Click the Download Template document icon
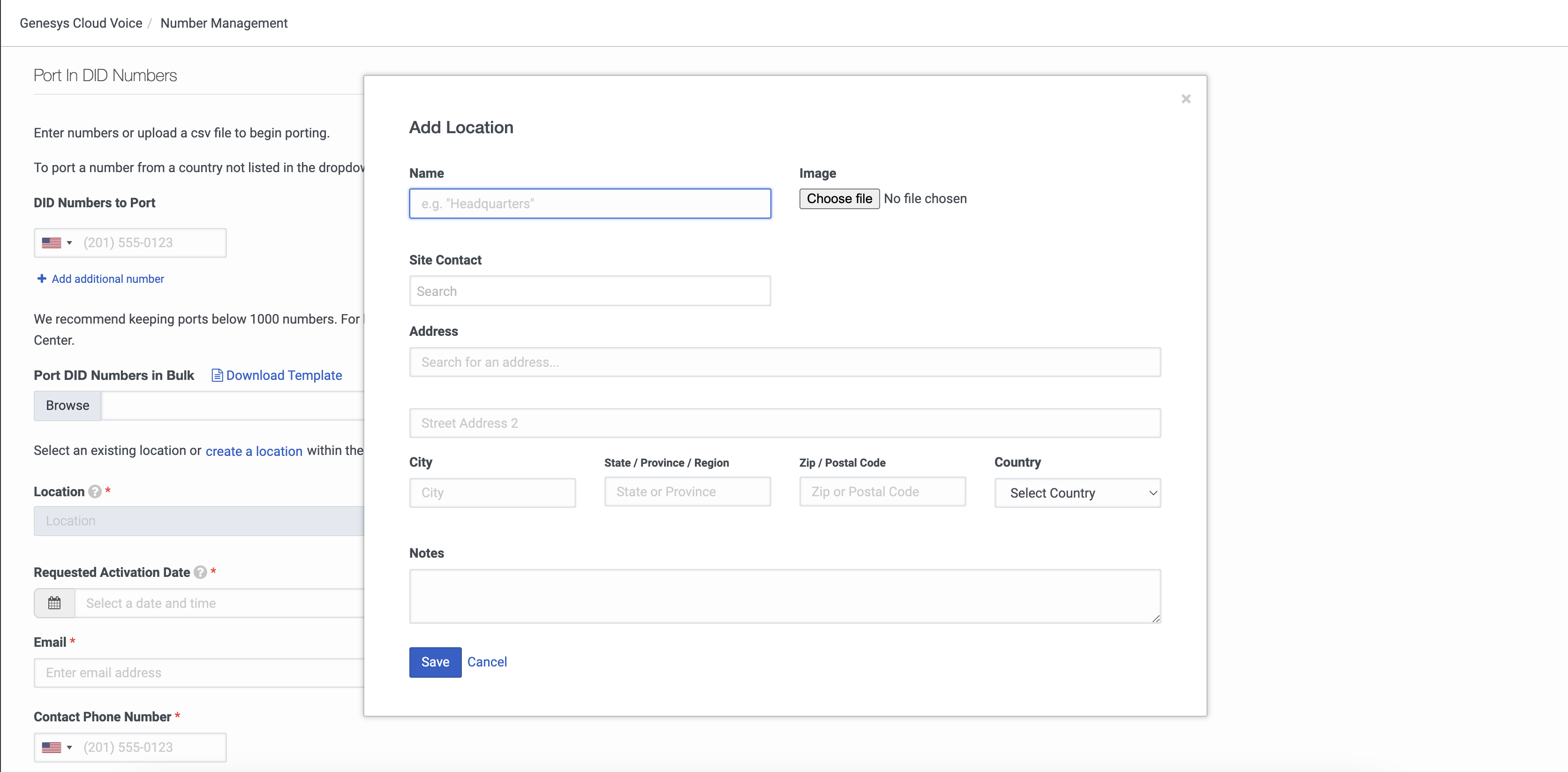Image resolution: width=1568 pixels, height=772 pixels. (x=217, y=375)
